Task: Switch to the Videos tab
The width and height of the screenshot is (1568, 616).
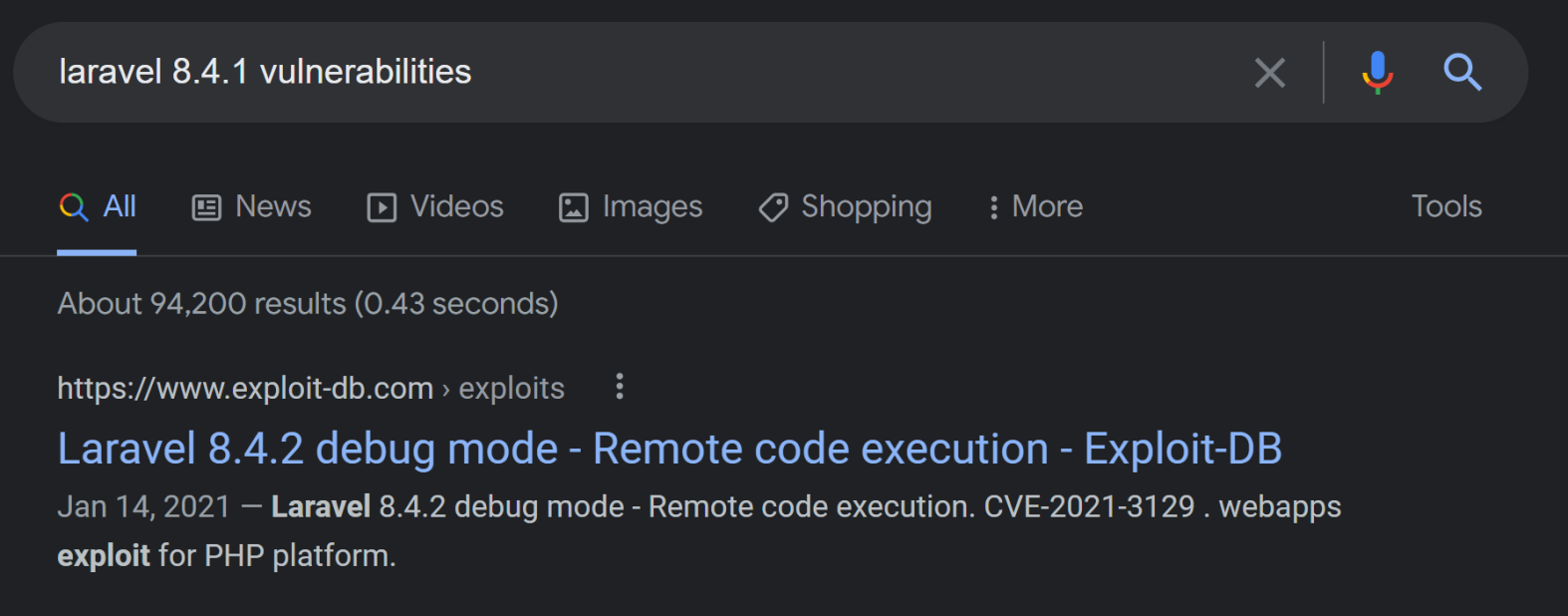Action: coord(435,207)
